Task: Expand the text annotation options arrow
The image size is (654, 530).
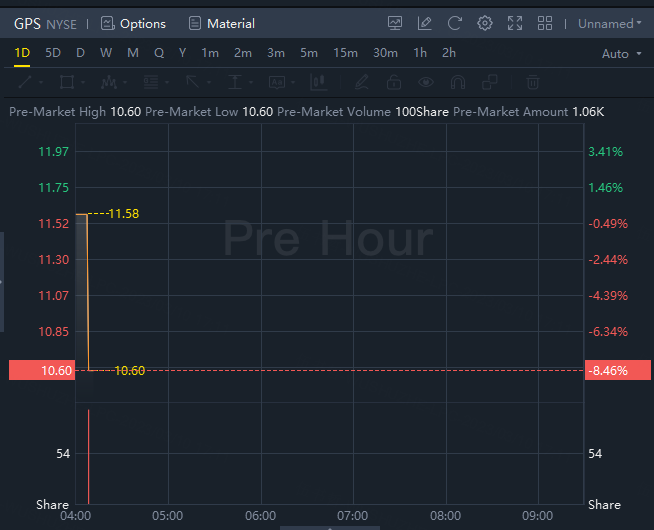Action: 293,83
